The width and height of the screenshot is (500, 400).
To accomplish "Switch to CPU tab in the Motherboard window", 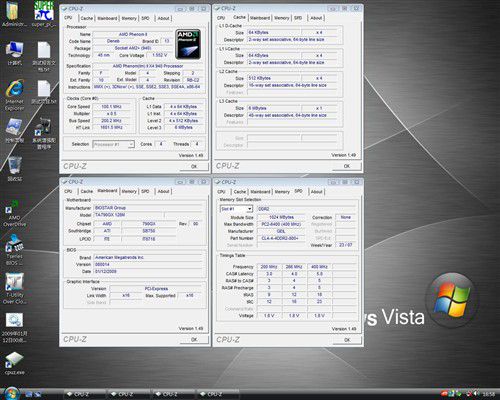I will 68,191.
